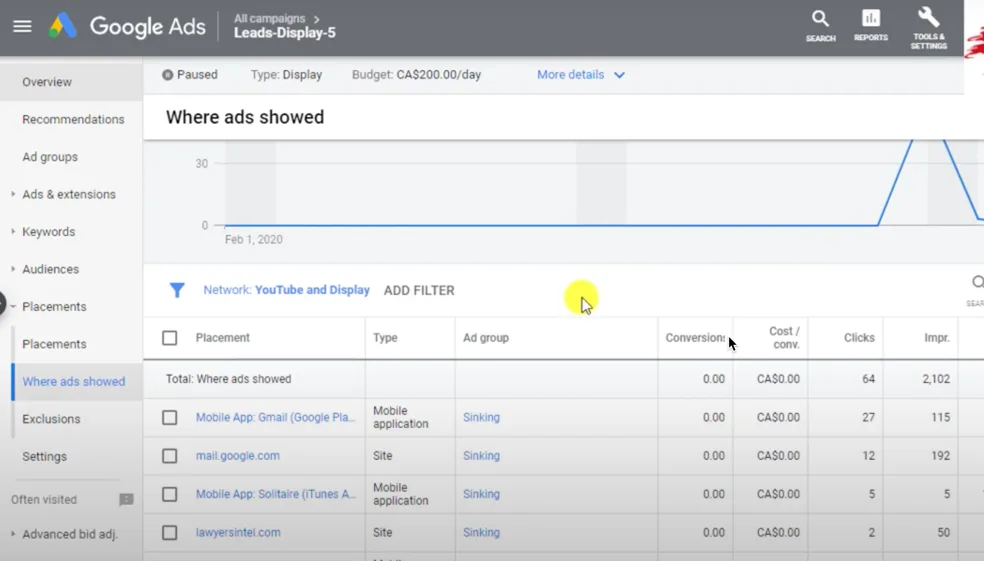Check the Mobile App: Solitaire row checkbox
The width and height of the screenshot is (984, 561).
click(169, 494)
